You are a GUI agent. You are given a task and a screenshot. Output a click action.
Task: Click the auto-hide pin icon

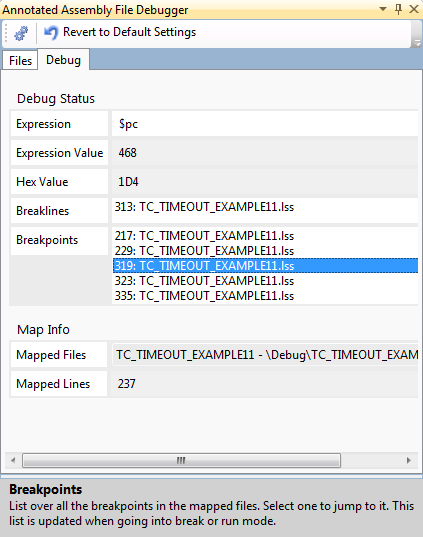pyautogui.click(x=398, y=9)
